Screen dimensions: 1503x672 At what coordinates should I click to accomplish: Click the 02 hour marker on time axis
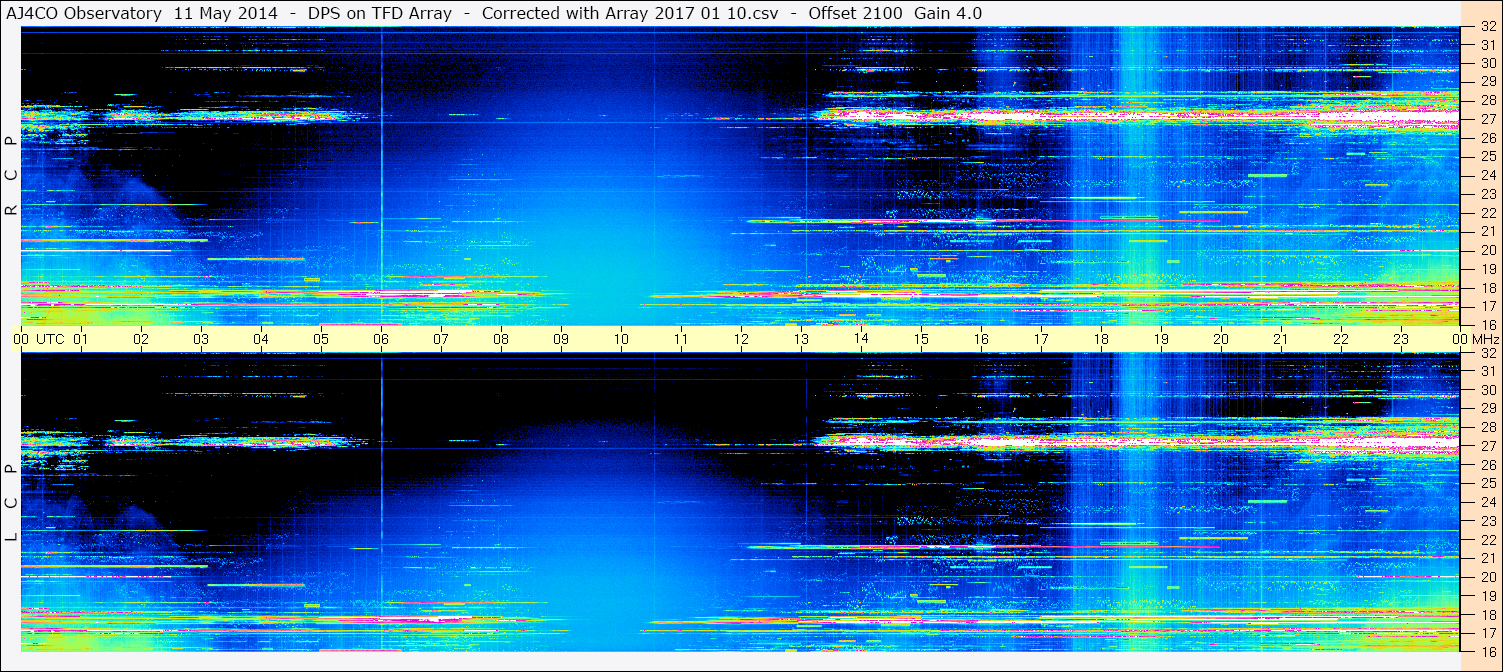tap(141, 339)
